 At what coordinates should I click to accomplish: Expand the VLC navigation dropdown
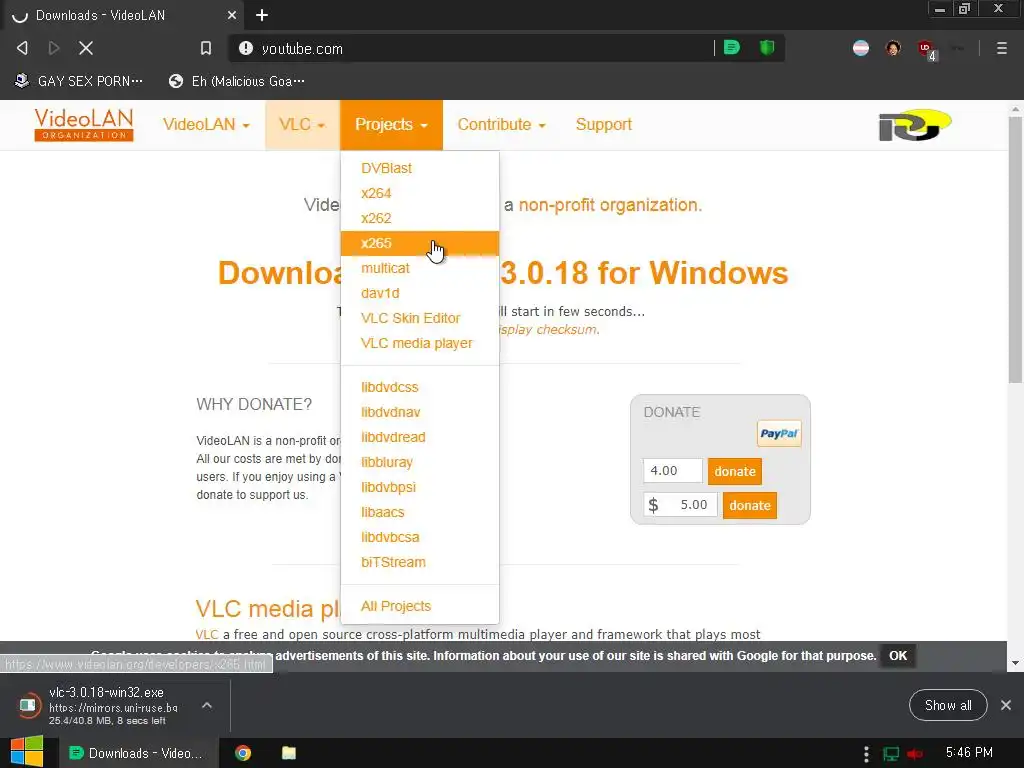[302, 125]
